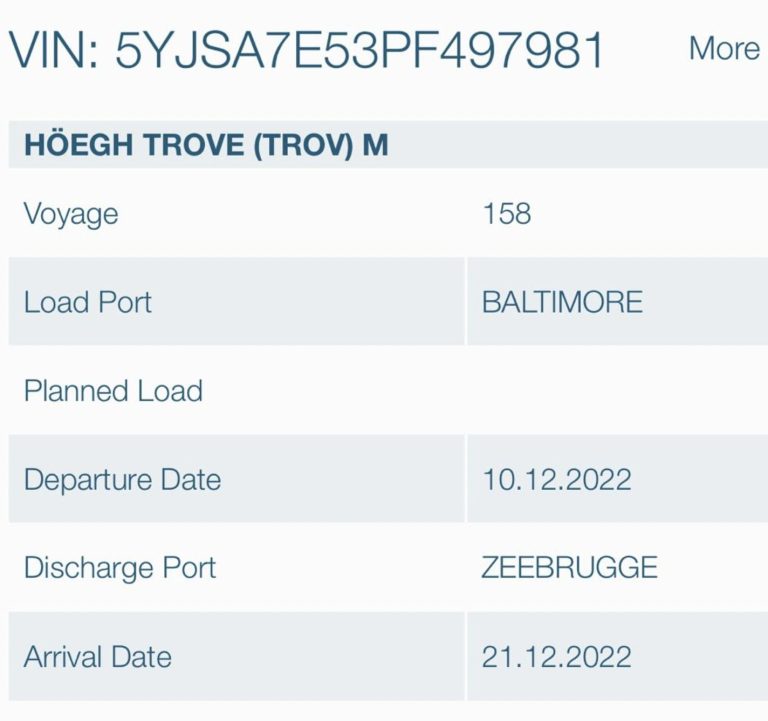Select the Voyage label
The height and width of the screenshot is (721, 768).
pyautogui.click(x=71, y=214)
